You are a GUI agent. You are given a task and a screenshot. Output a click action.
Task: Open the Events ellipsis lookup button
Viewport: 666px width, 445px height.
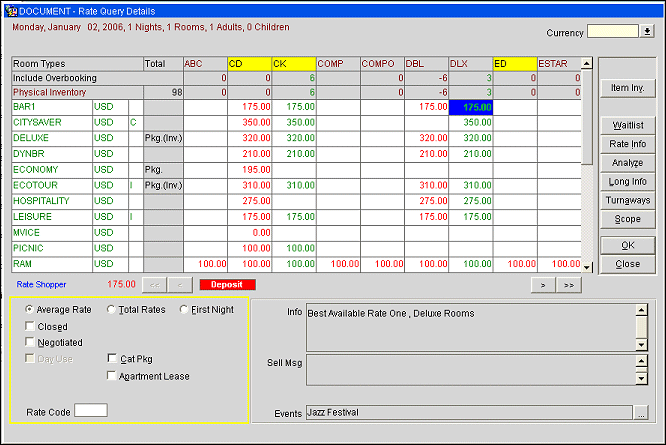(x=640, y=412)
